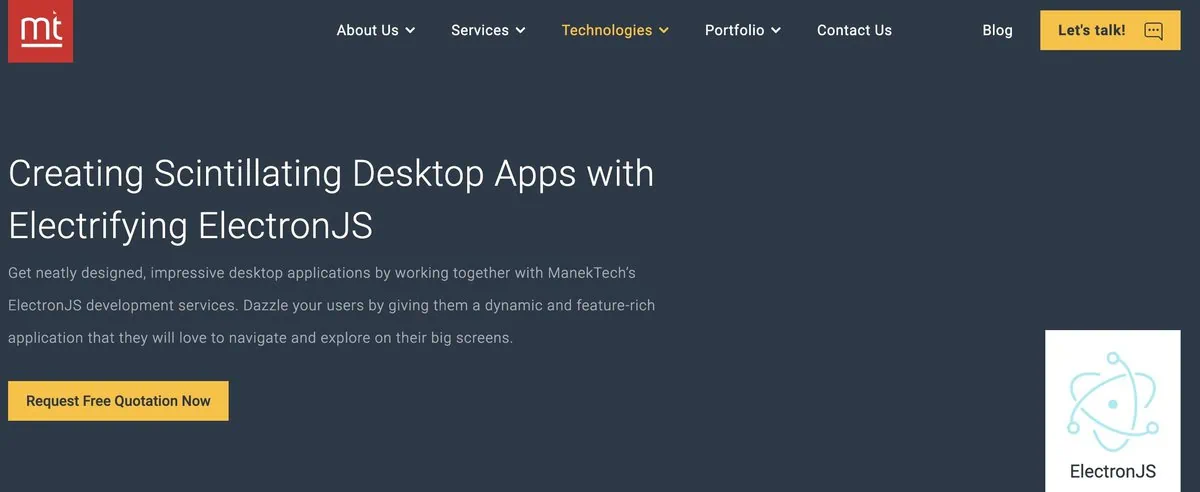Screen dimensions: 1200x492
Task: Open the Portfolio menu item
Action: 734,30
